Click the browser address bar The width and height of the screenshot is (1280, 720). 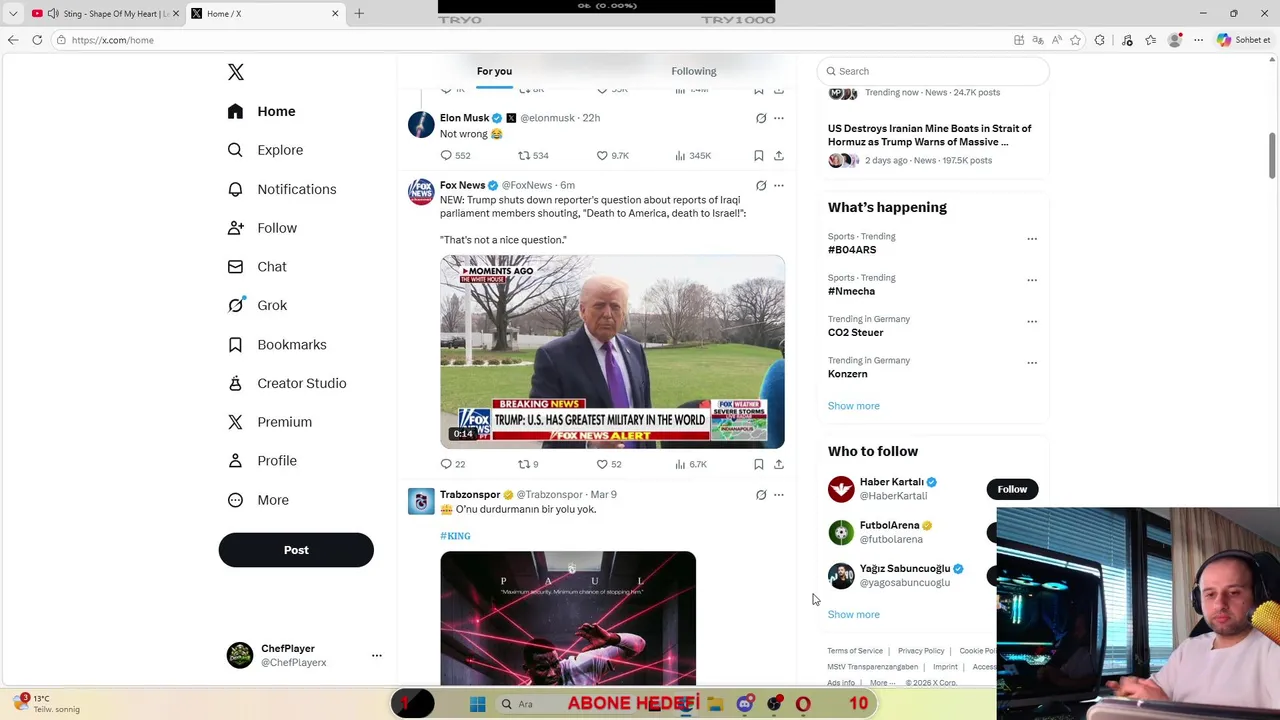pos(530,40)
